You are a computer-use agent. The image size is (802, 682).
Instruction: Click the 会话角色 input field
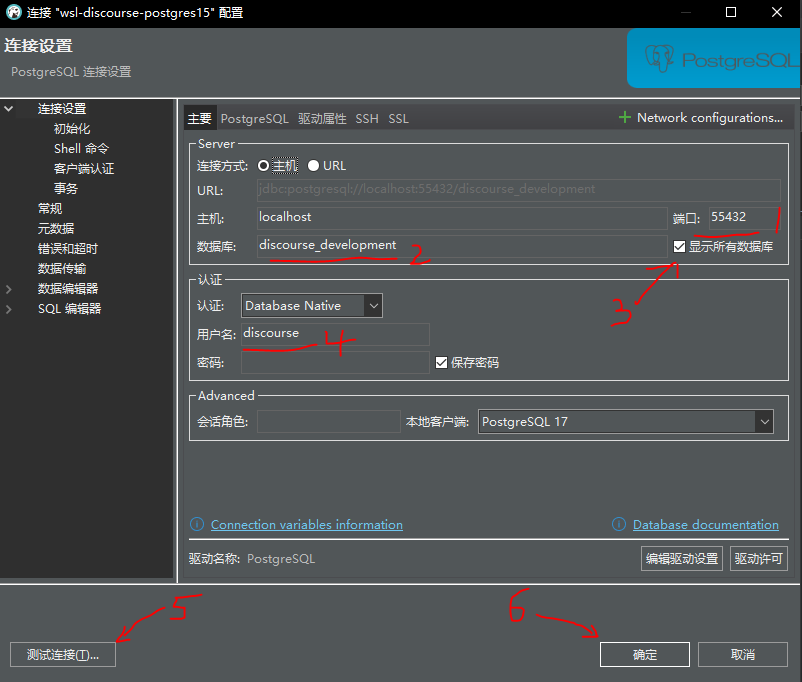[329, 422]
